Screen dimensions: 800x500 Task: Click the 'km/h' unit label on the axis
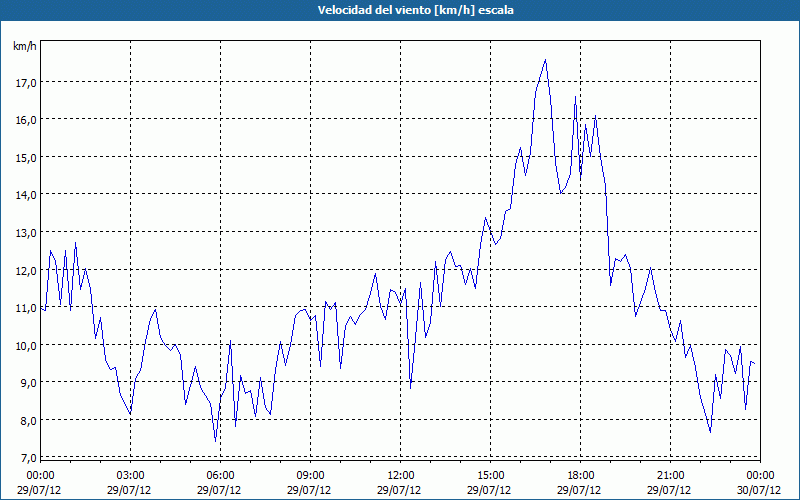click(x=24, y=46)
